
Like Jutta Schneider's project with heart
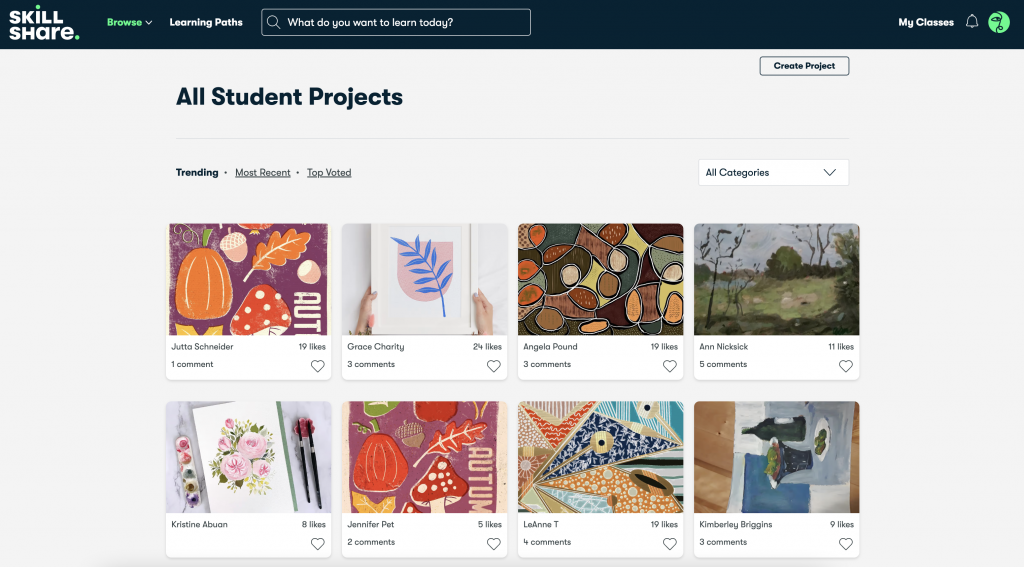click(317, 366)
